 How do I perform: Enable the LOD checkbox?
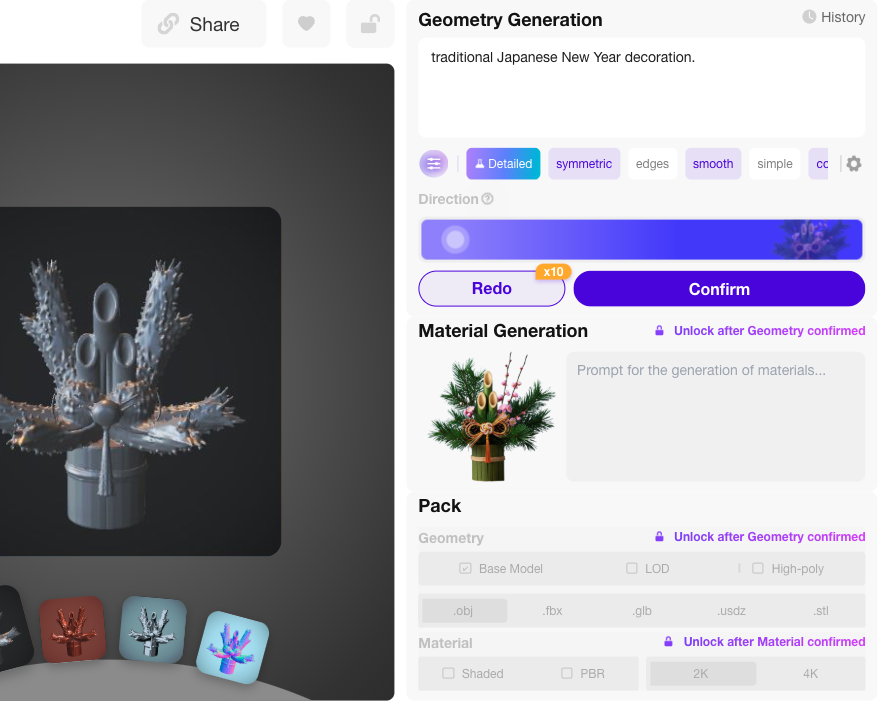[632, 568]
